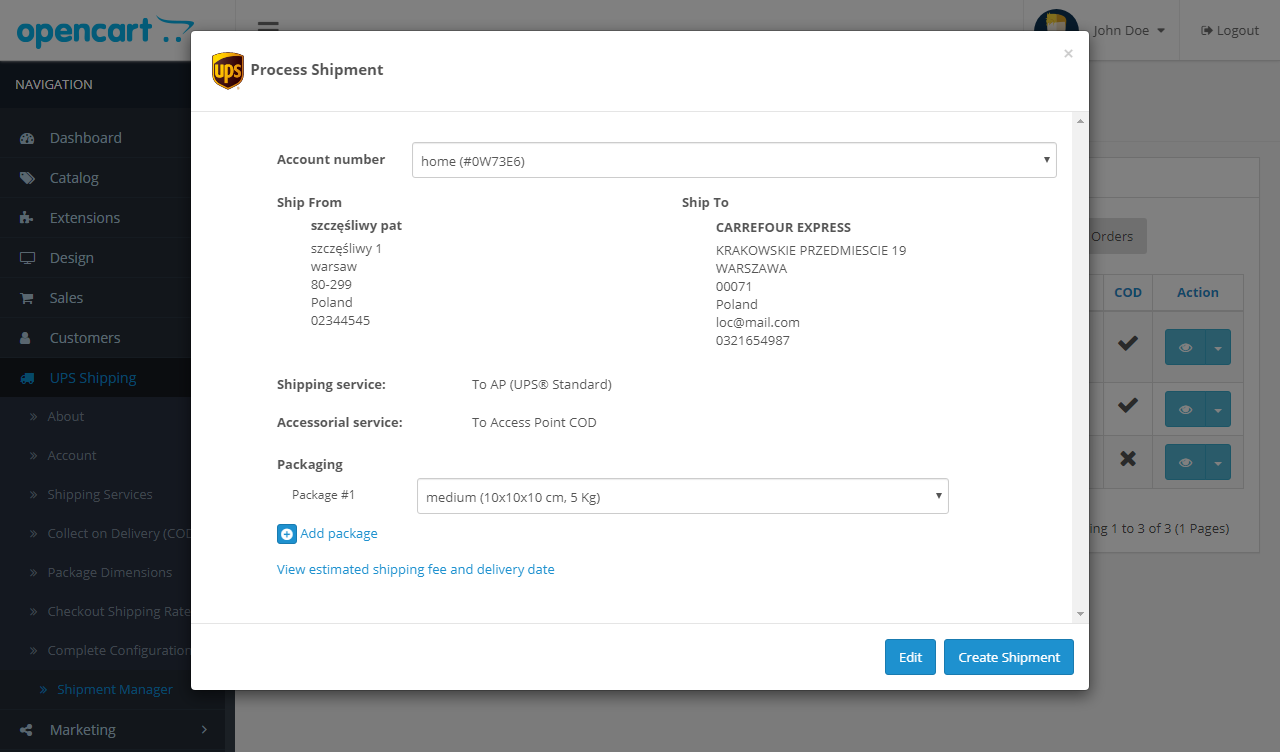Click the loc@mail.com email text
The height and width of the screenshot is (752, 1280).
point(758,322)
